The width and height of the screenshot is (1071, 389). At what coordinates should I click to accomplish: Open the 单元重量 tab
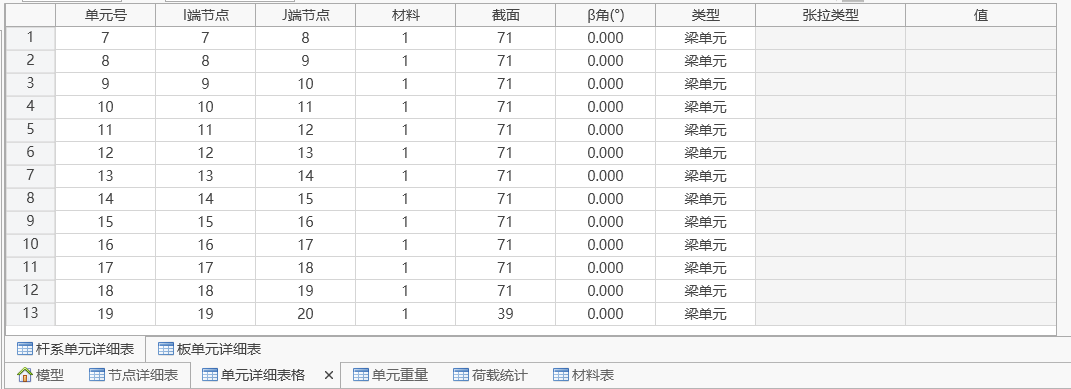(390, 375)
